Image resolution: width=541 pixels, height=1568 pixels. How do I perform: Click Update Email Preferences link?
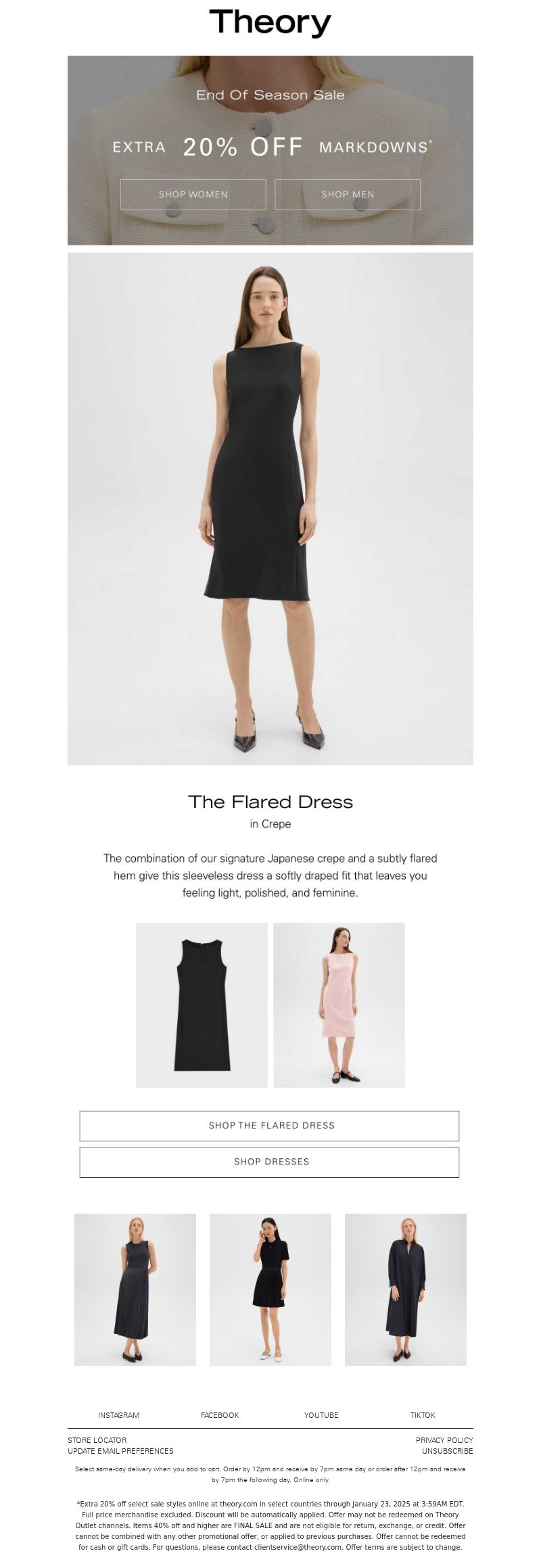click(120, 1451)
